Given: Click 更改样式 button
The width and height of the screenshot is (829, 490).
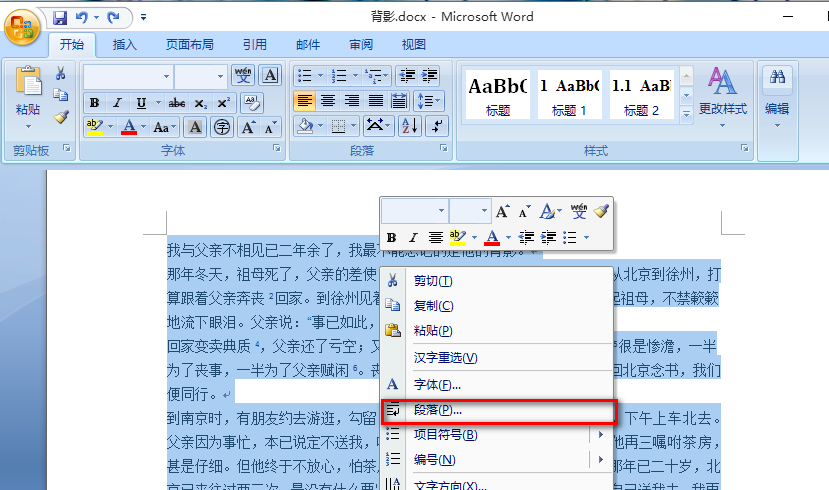Looking at the screenshot, I should pos(722,97).
